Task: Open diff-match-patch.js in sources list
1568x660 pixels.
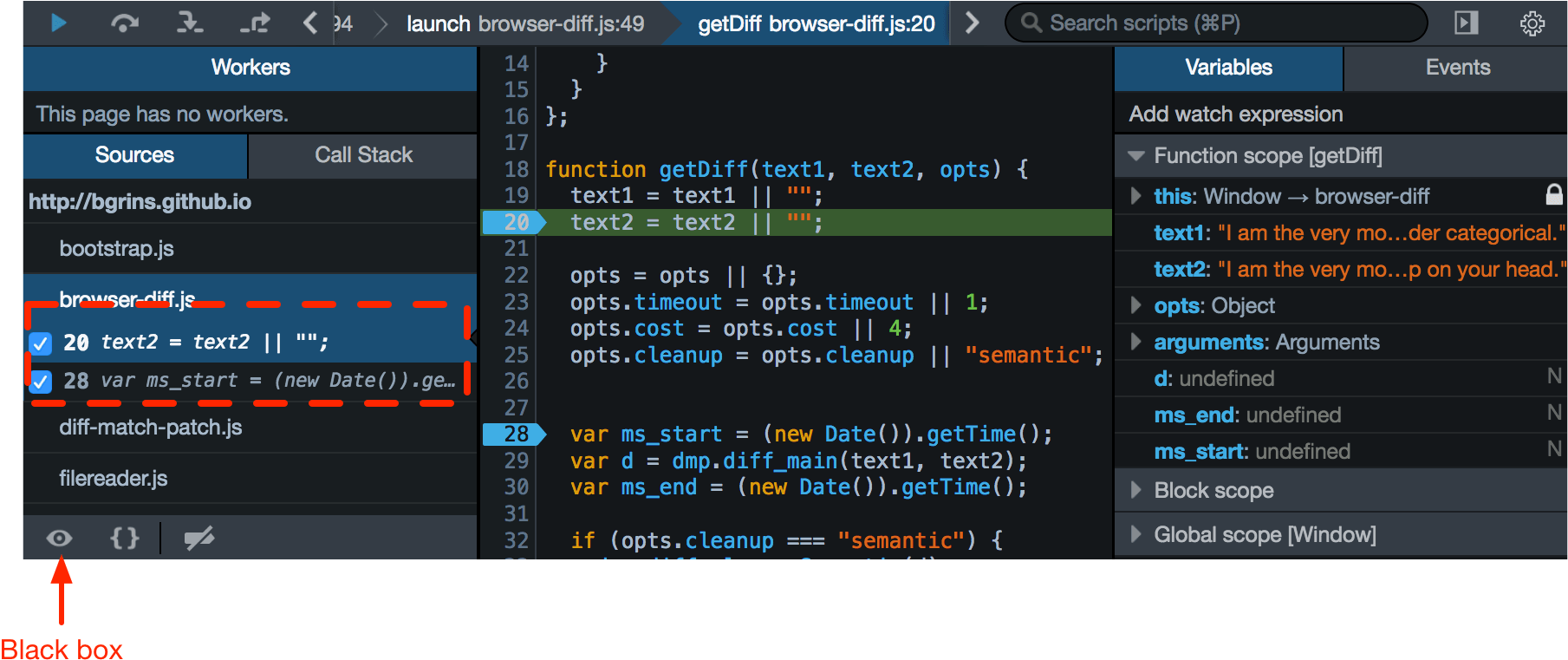Action: coord(151,428)
